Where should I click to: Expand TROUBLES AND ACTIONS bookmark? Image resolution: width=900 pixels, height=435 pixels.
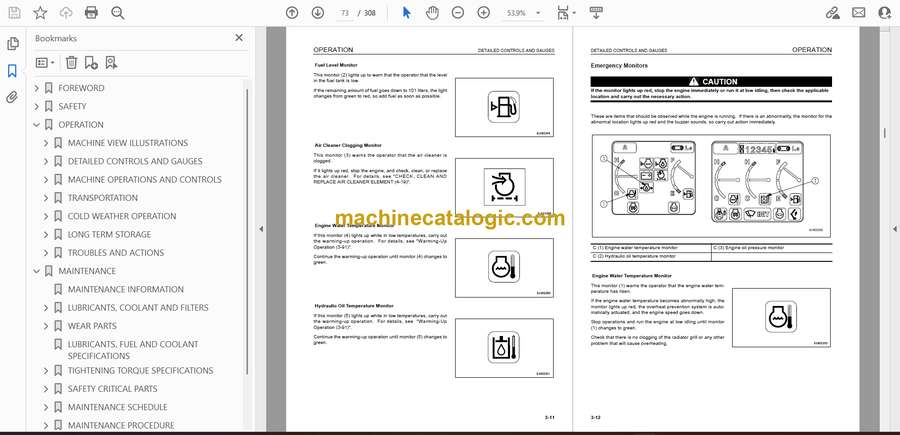click(x=46, y=253)
